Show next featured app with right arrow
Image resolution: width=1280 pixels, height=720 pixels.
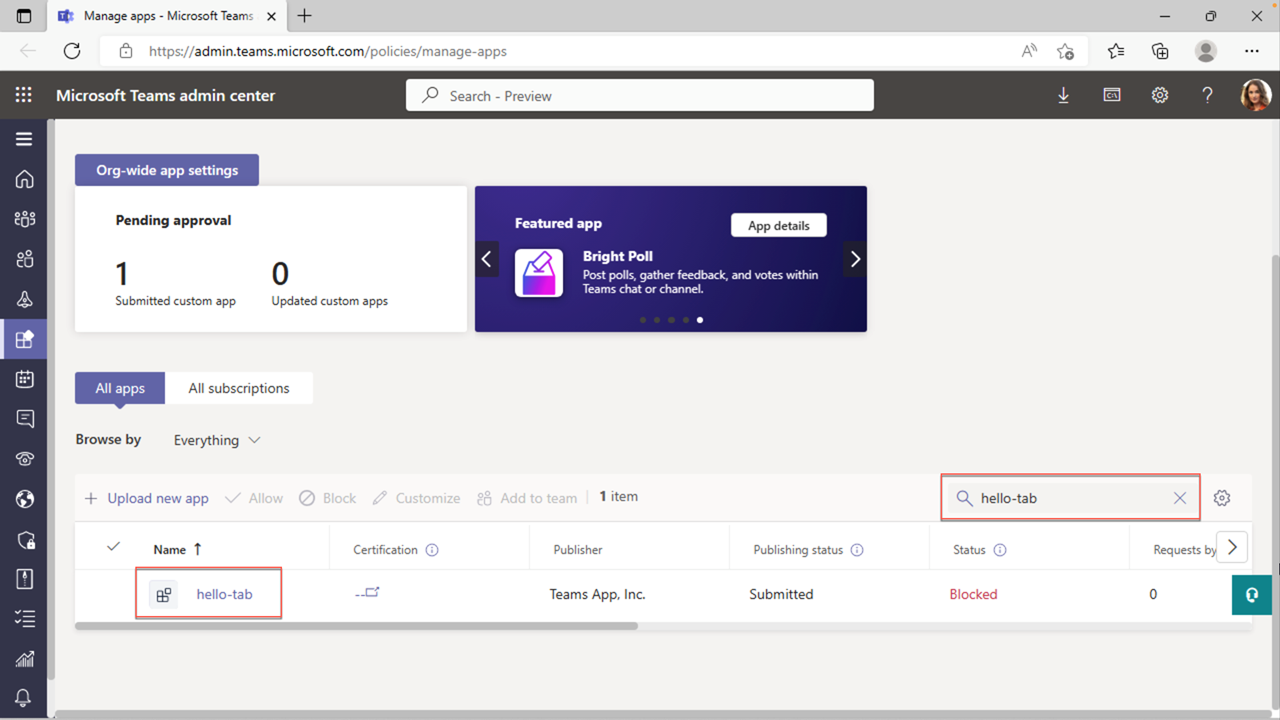click(855, 259)
